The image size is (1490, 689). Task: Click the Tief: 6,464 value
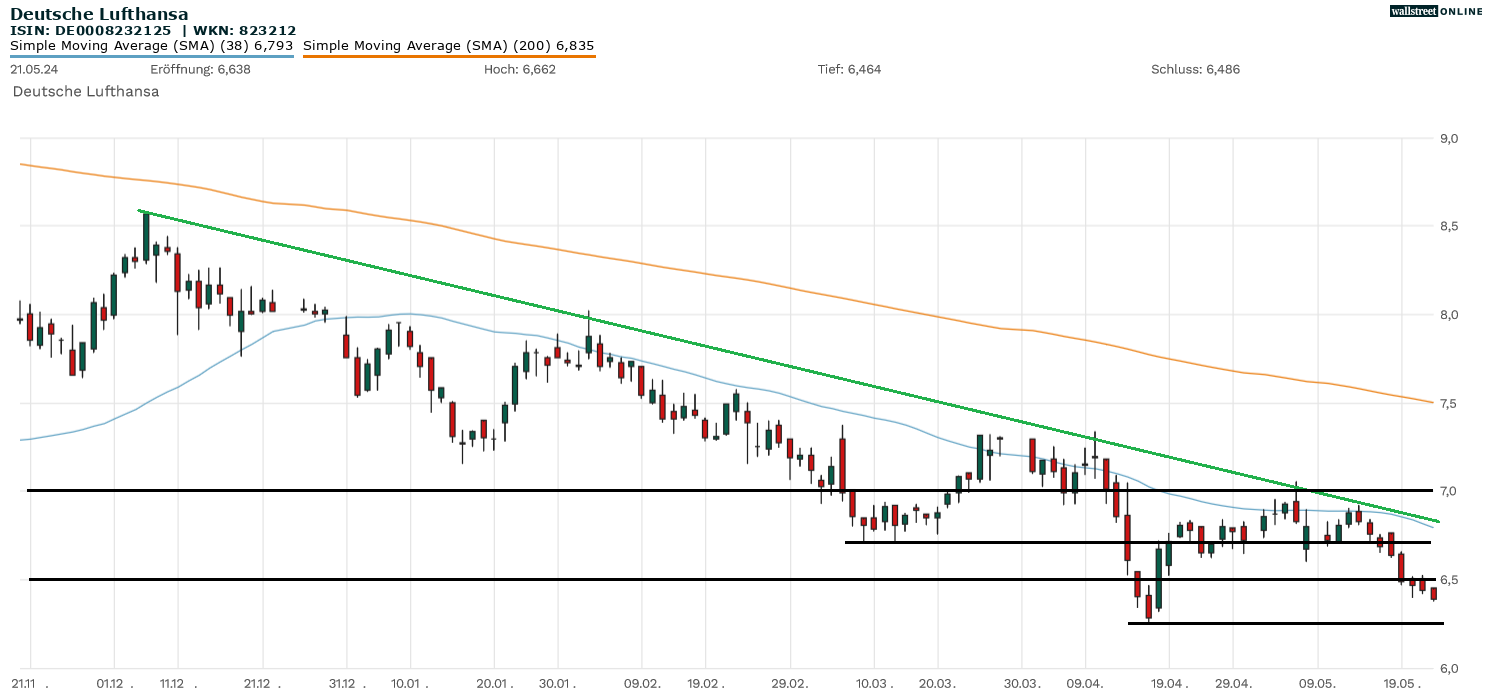849,69
